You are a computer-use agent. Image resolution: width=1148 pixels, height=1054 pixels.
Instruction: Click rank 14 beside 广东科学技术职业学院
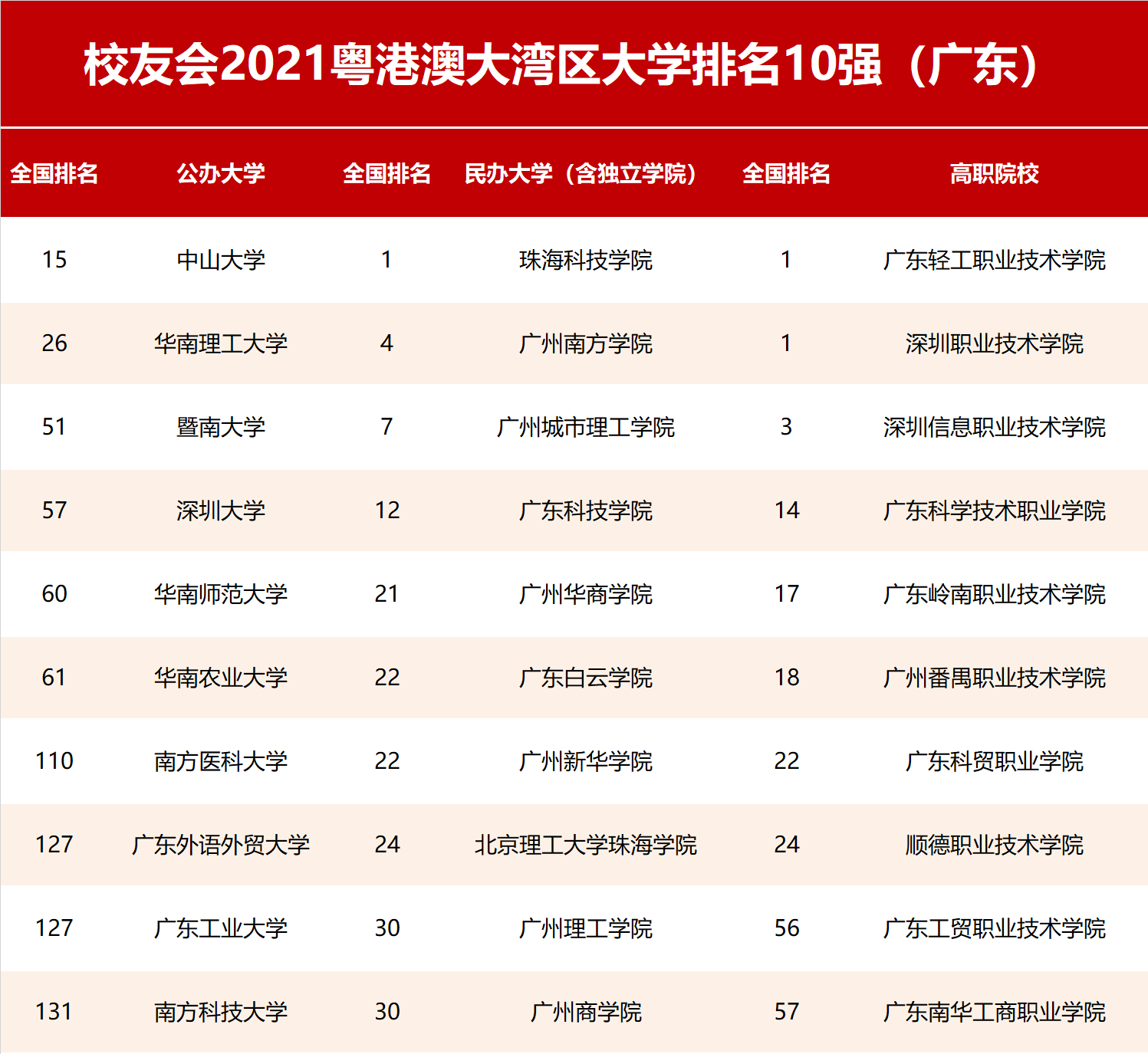click(786, 511)
